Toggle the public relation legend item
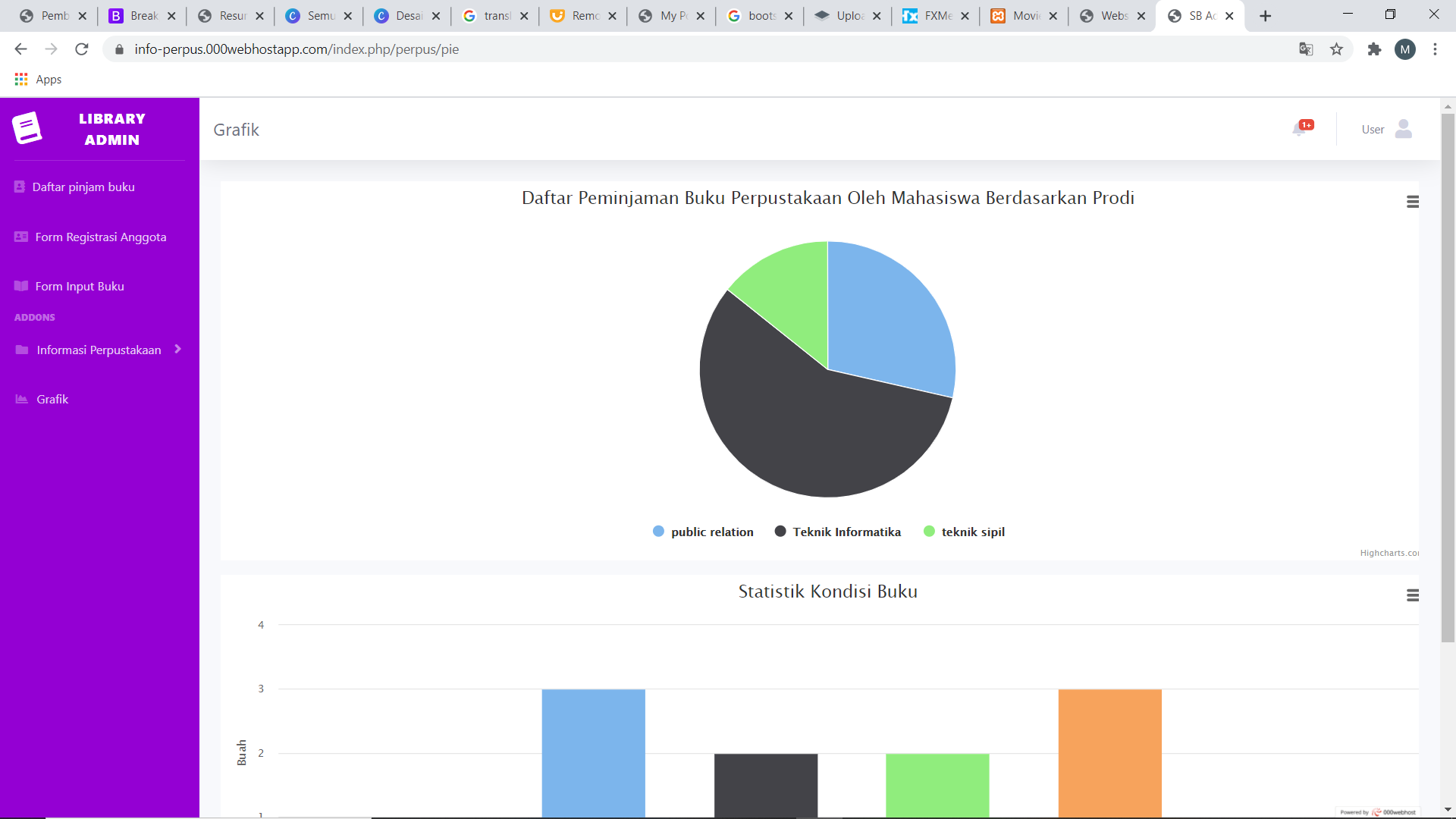 pos(711,532)
